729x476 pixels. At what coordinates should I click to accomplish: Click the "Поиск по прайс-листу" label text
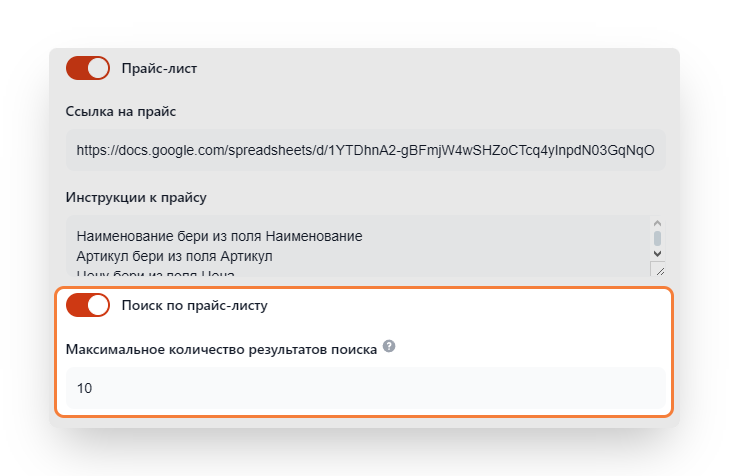[x=194, y=306]
